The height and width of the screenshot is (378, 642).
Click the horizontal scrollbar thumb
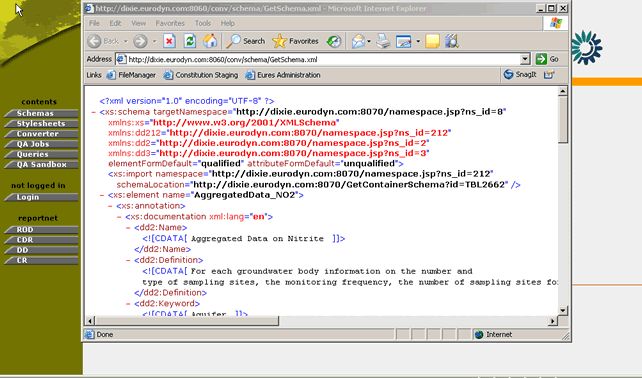tap(187, 321)
